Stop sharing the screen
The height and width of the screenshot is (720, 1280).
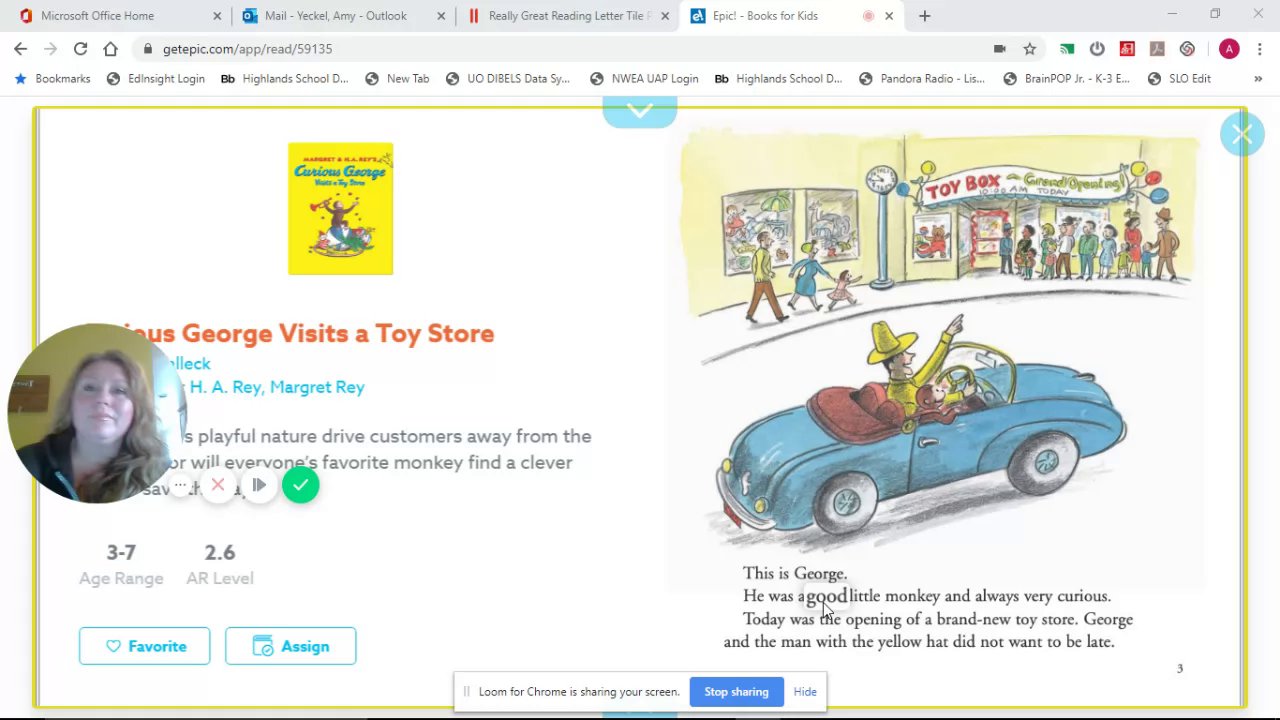[x=736, y=692]
